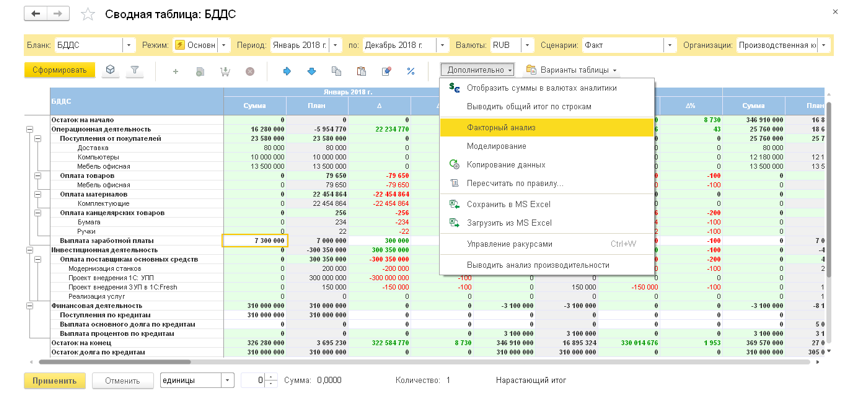Toggle Выводить общий итог по строкам

[547, 106]
